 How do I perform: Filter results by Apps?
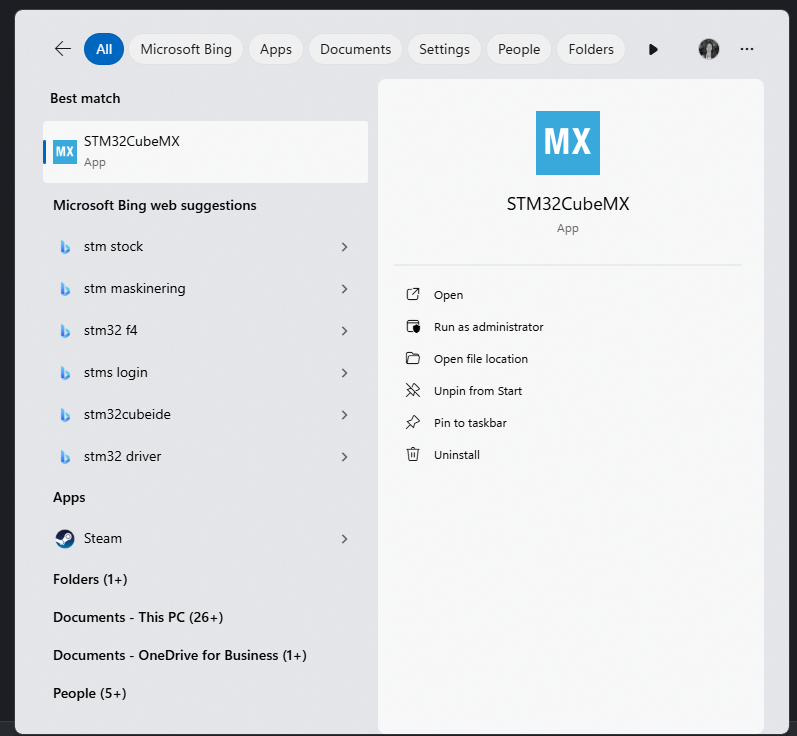pos(275,49)
